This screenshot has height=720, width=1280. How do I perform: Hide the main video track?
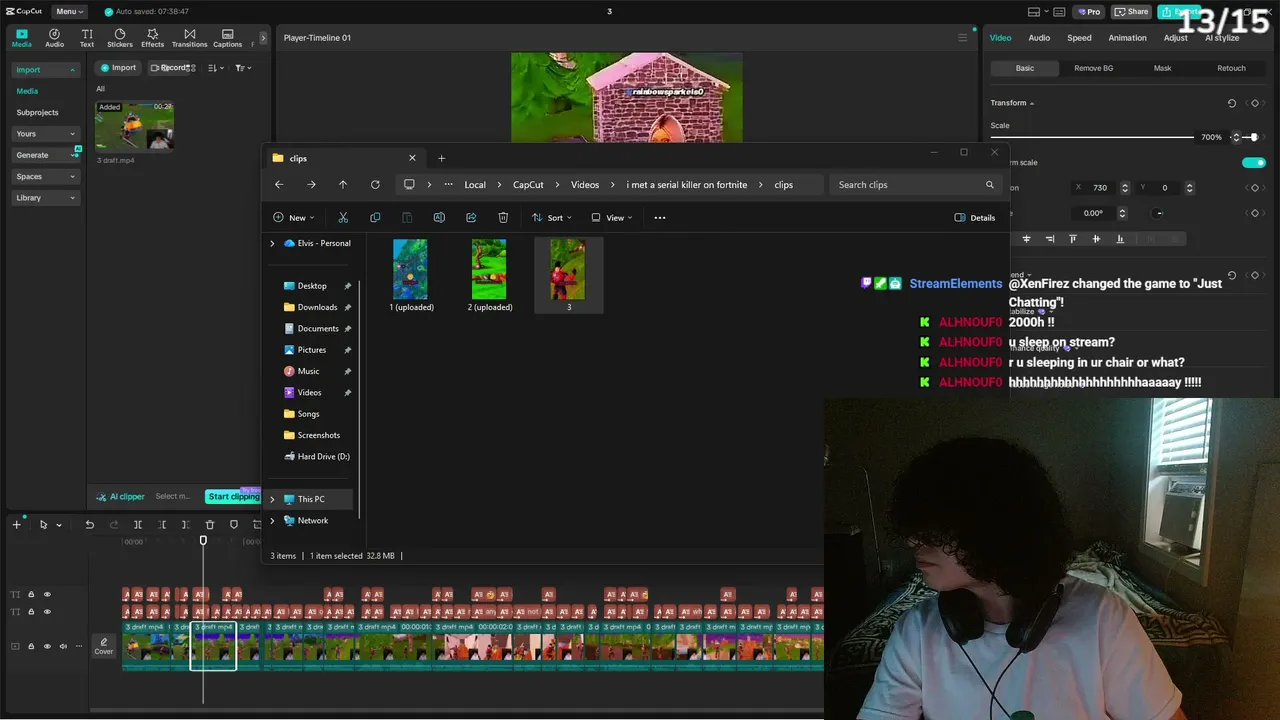click(47, 646)
